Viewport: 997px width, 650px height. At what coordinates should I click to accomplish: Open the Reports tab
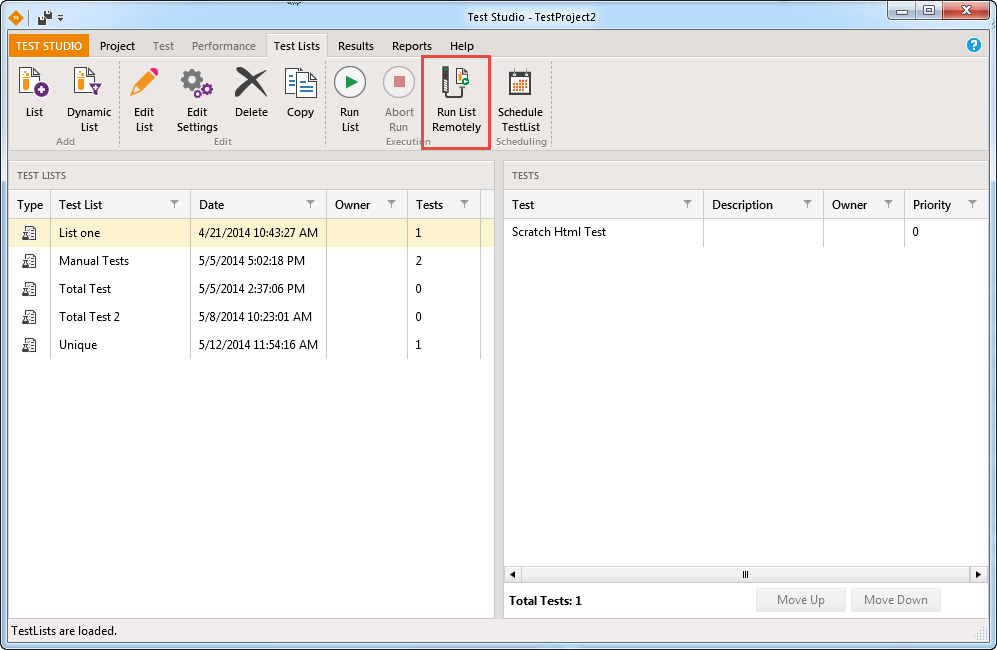tap(411, 46)
